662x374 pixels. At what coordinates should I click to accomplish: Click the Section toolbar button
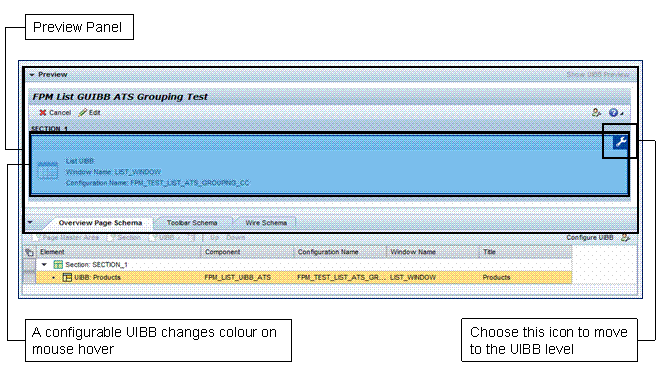(125, 238)
